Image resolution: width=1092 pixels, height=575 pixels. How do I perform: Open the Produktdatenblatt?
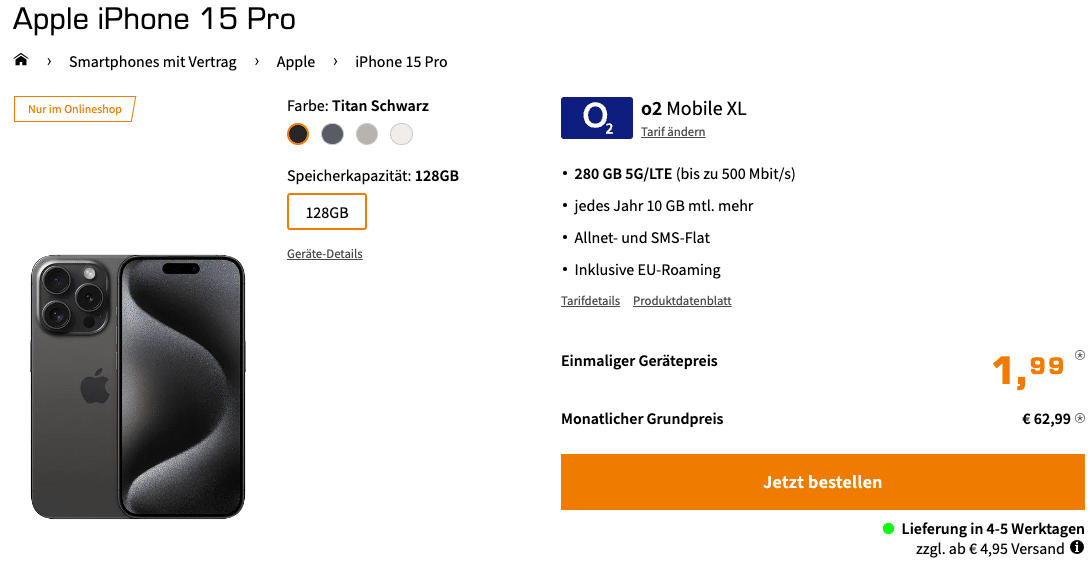click(x=682, y=301)
